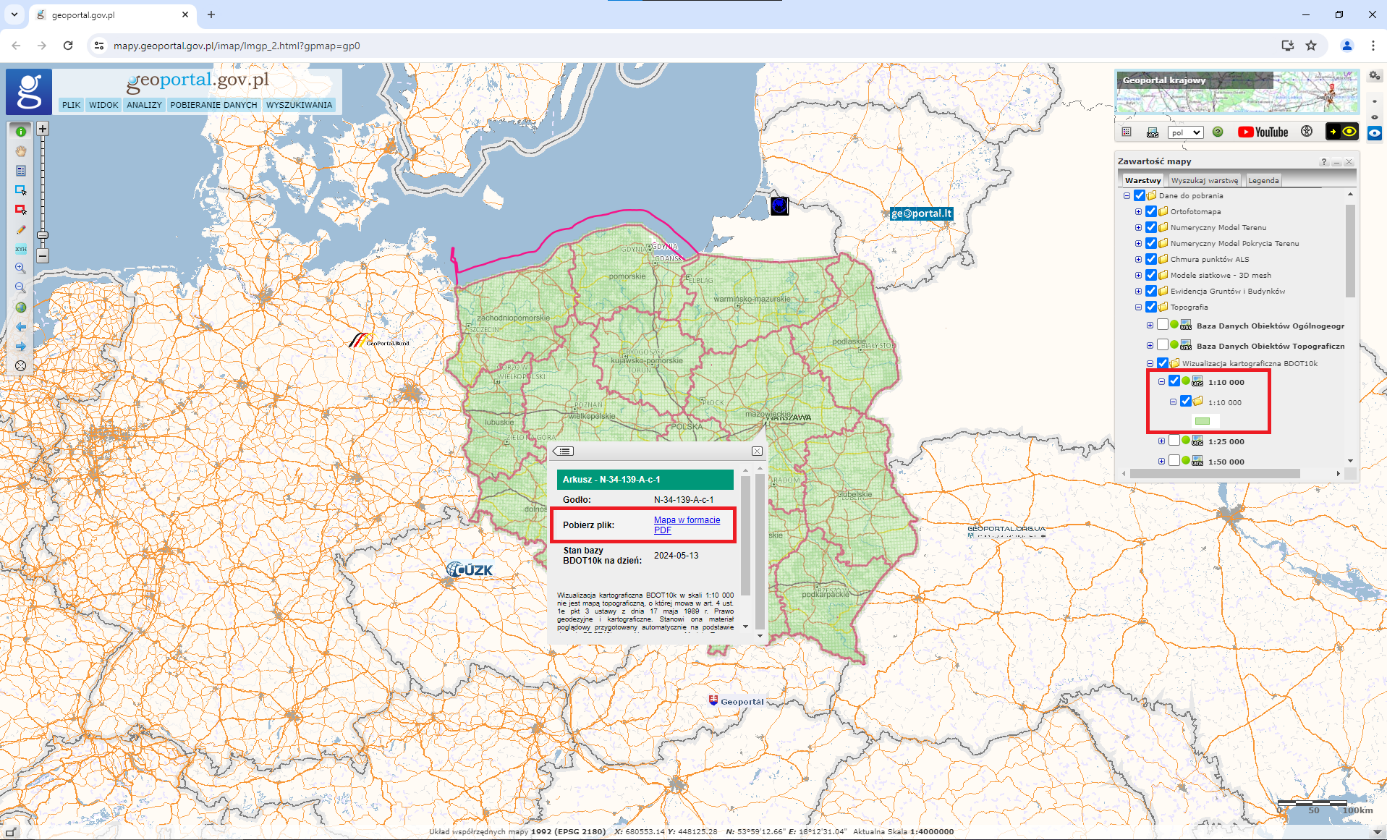This screenshot has height=840, width=1387.
Task: Close the Arkusz N-34-139-A-c-1 popup
Action: pyautogui.click(x=755, y=451)
